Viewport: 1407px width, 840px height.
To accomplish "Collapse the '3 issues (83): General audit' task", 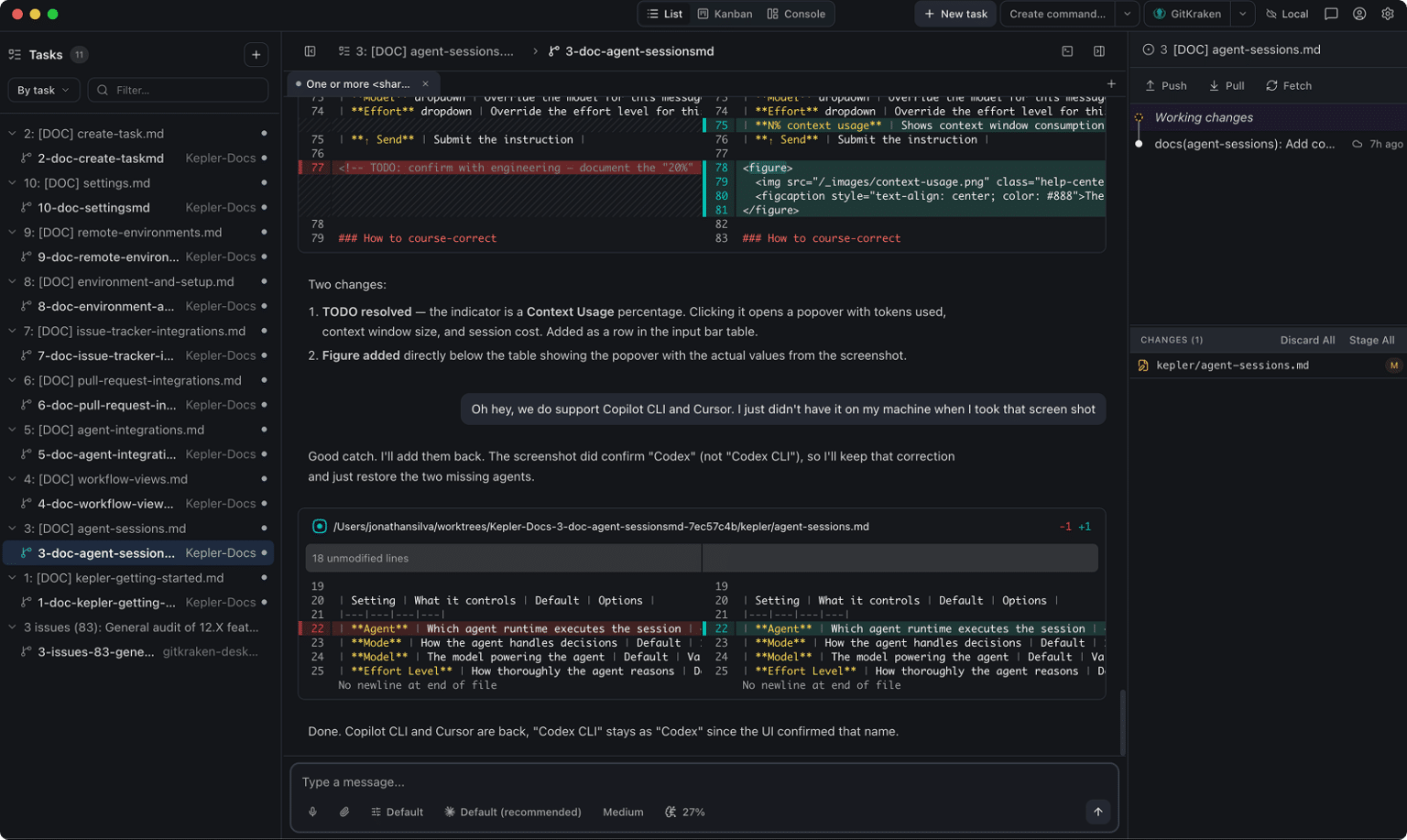I will click(13, 627).
